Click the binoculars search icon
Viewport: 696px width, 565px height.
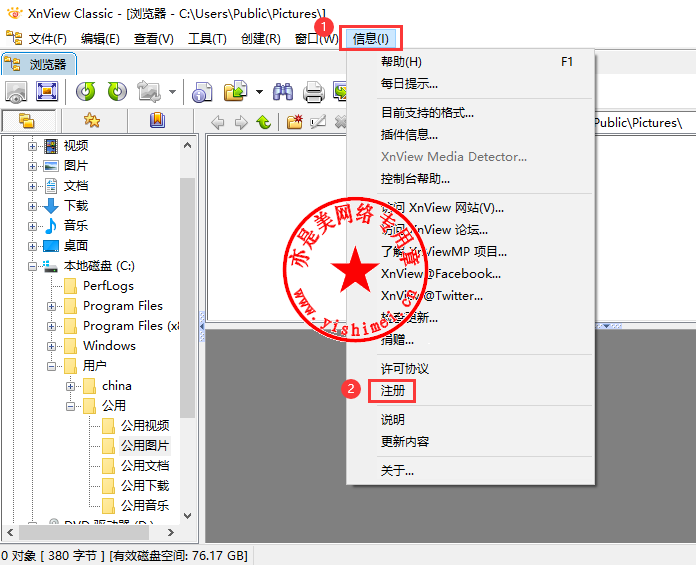tap(282, 92)
